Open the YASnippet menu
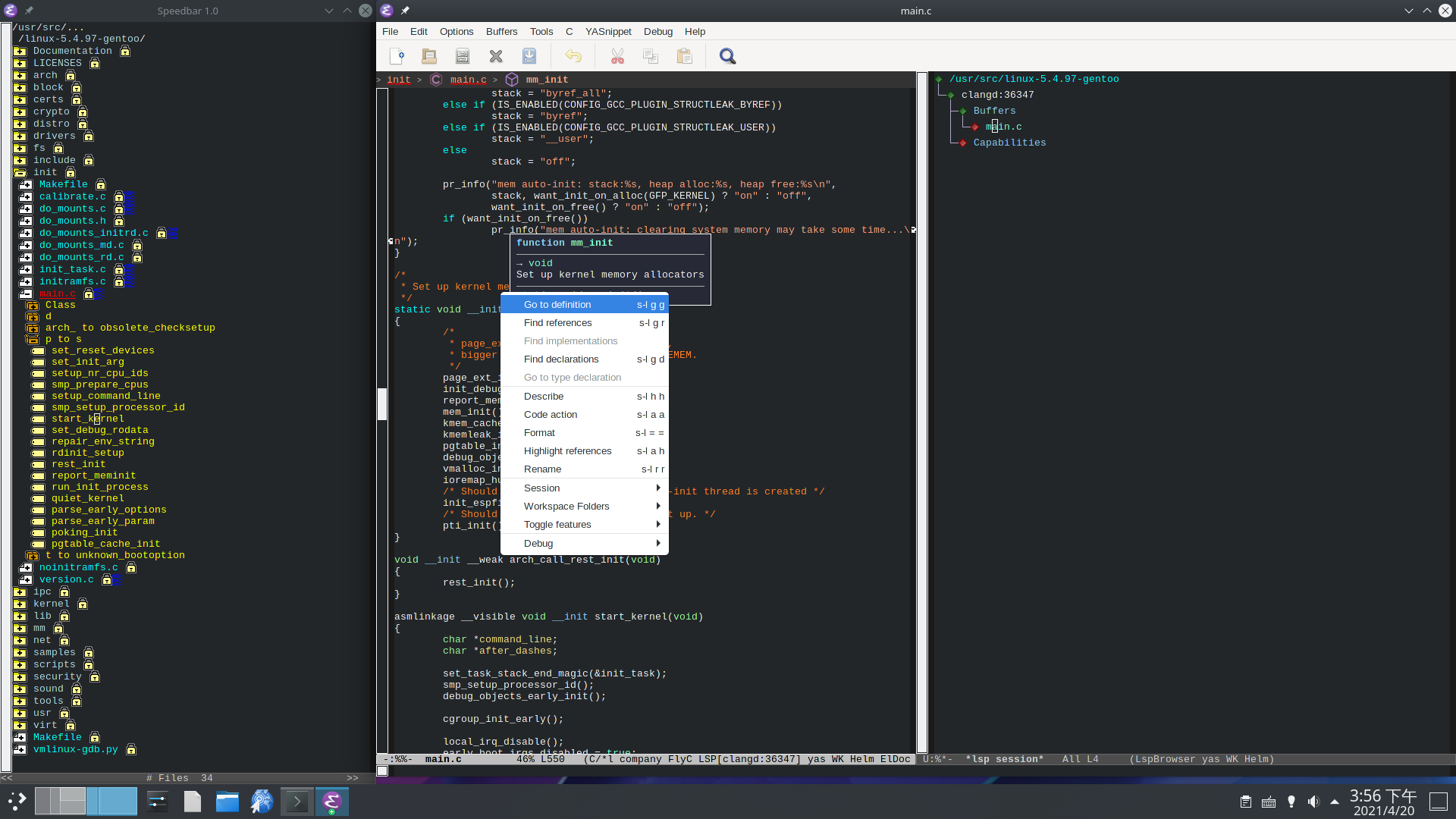Image resolution: width=1456 pixels, height=819 pixels. [607, 32]
